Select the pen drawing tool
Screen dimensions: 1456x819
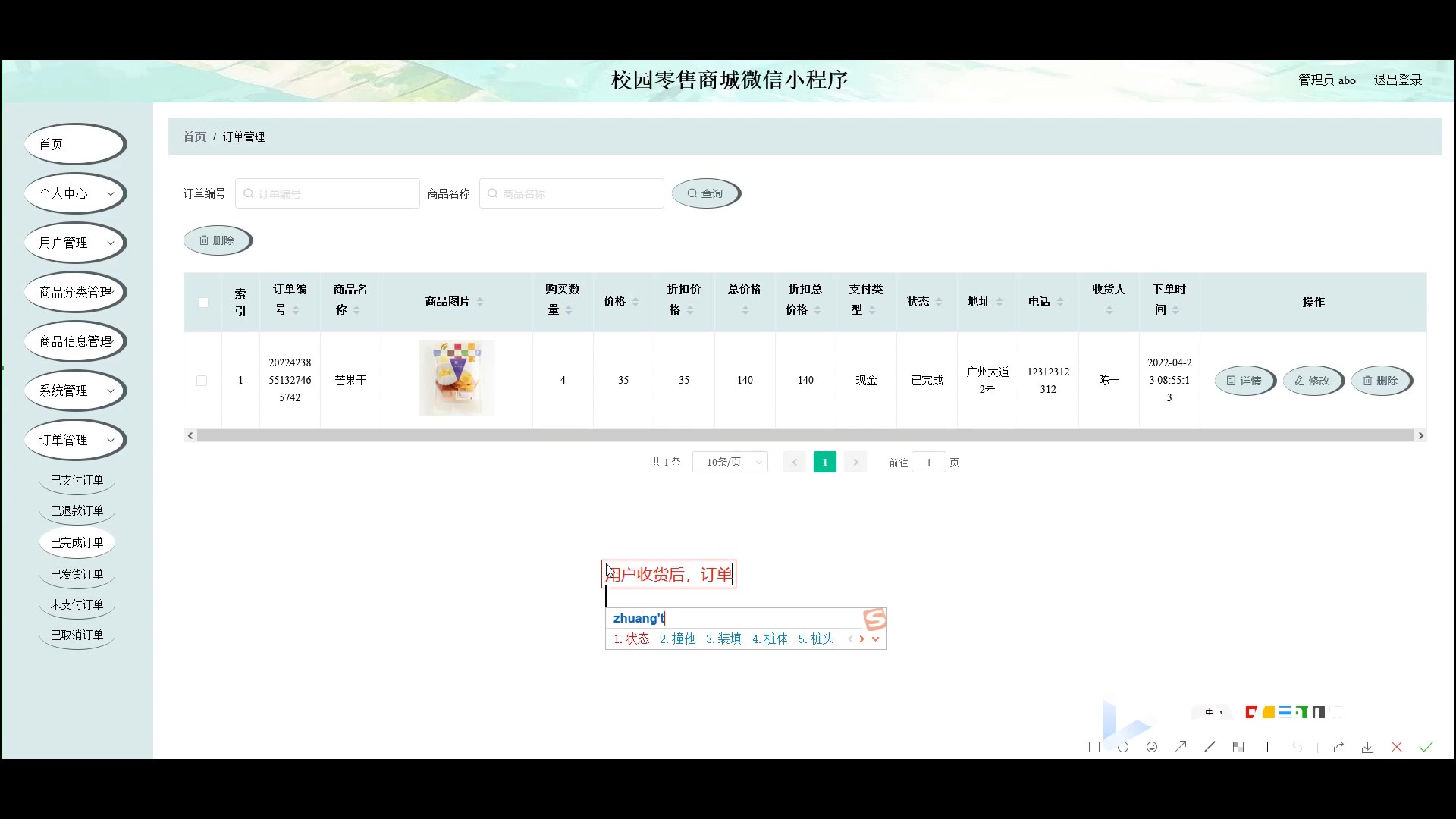coord(1210,747)
